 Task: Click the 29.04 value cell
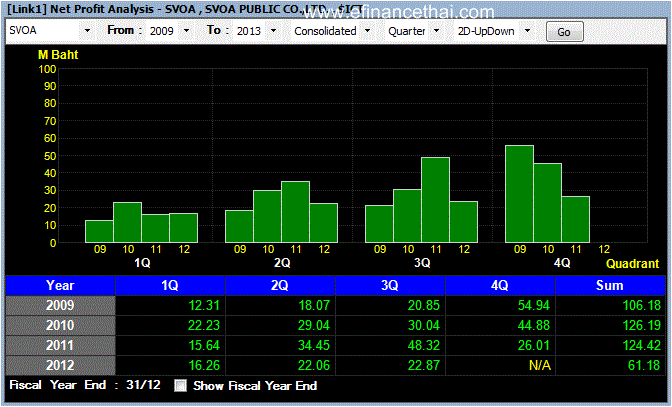click(x=280, y=326)
